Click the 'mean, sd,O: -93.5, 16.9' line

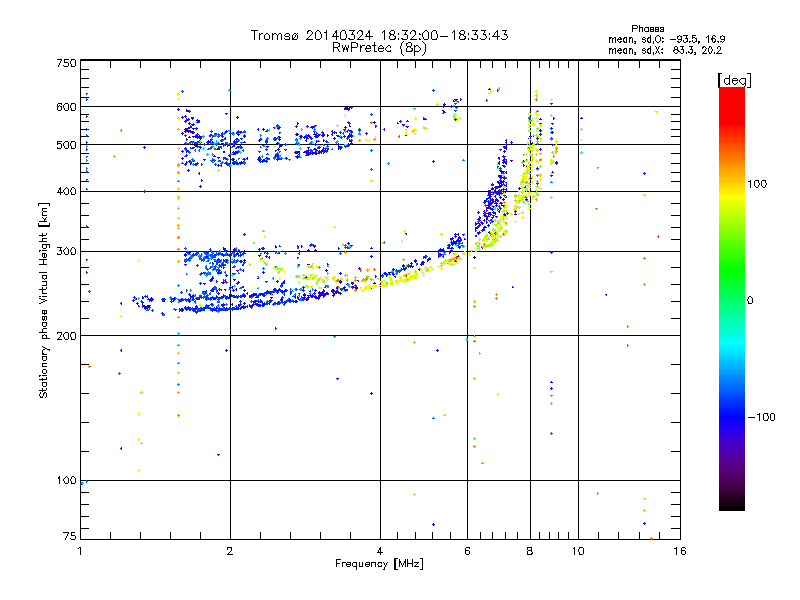pyautogui.click(x=666, y=39)
